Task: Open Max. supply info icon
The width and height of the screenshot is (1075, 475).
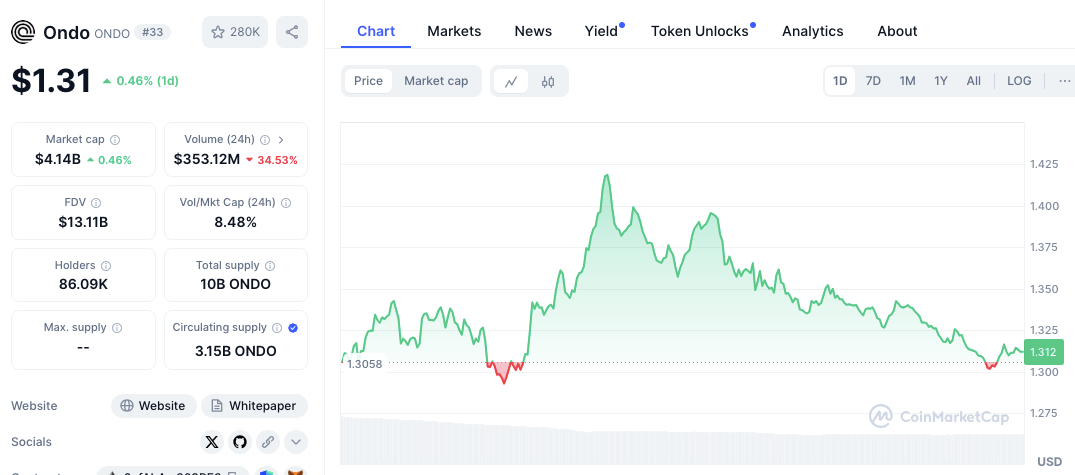Action: [x=117, y=328]
